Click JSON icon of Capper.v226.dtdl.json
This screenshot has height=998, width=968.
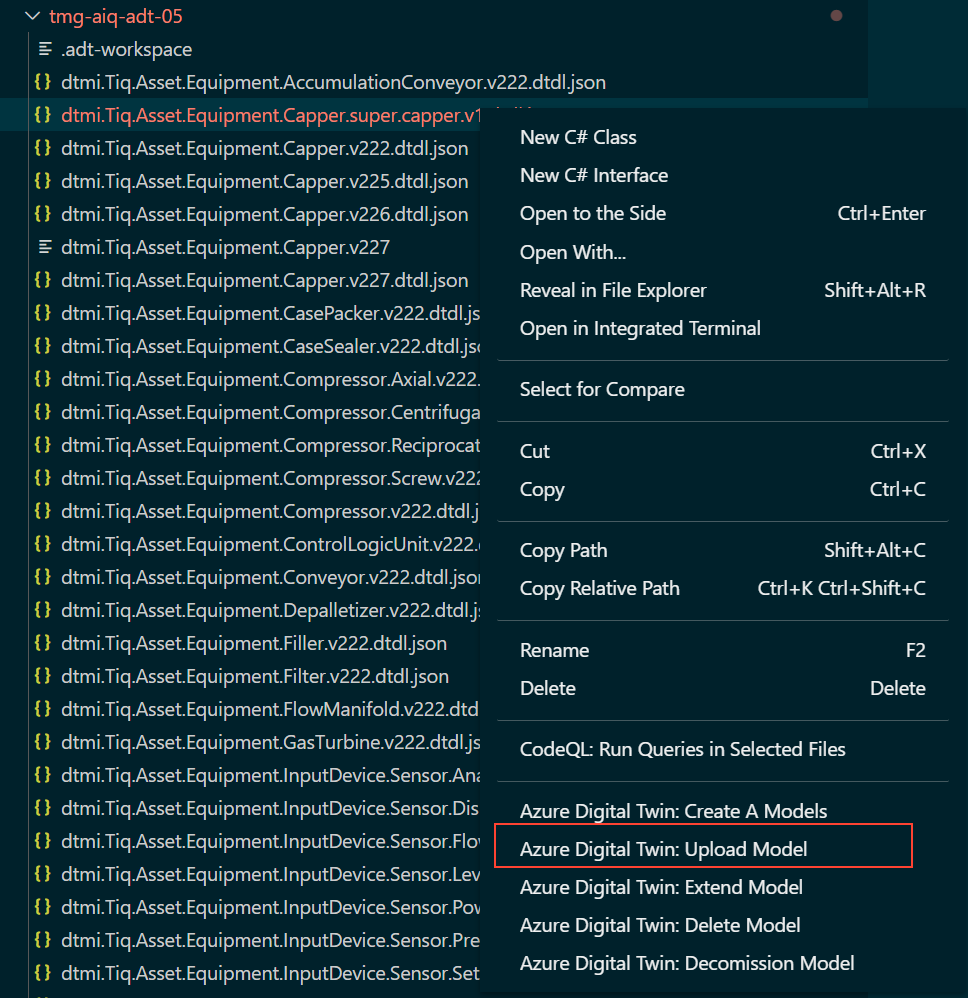click(43, 214)
